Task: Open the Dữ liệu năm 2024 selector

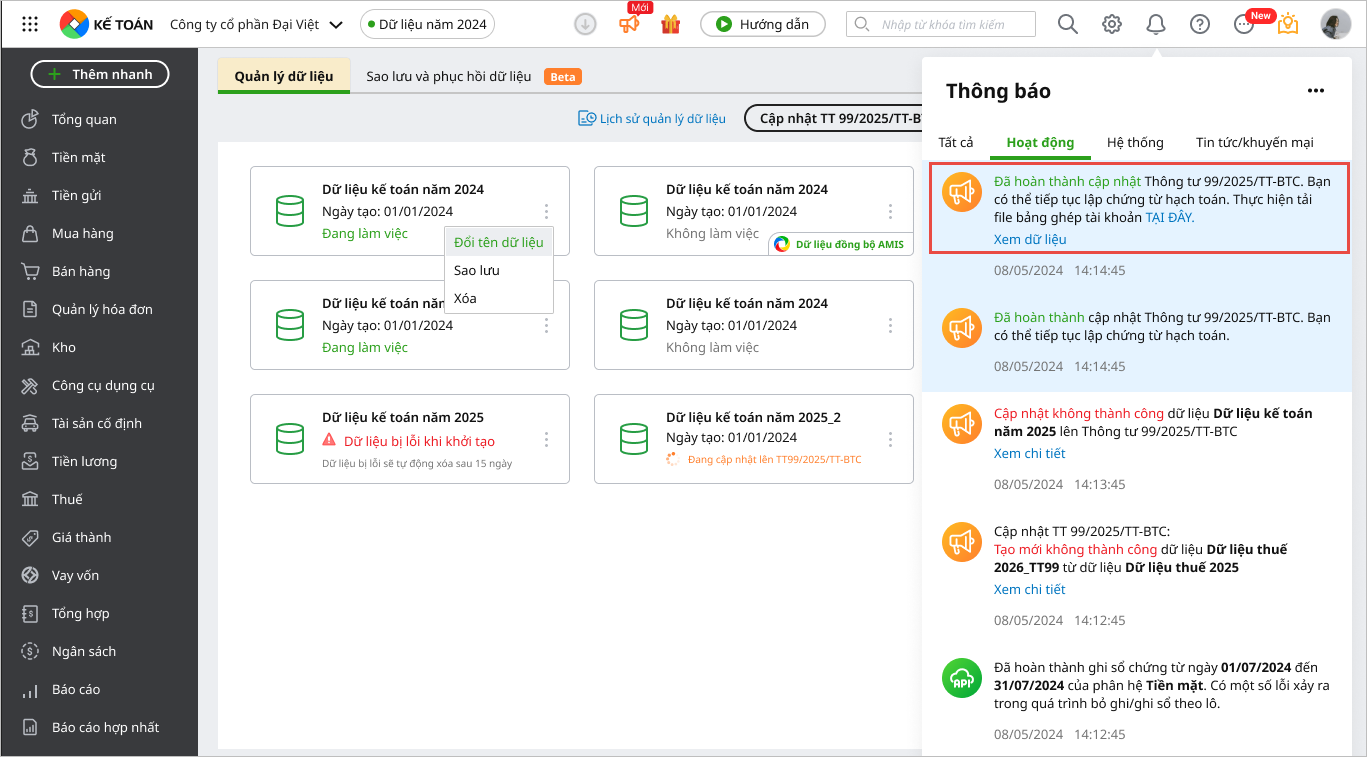Action: tap(427, 24)
